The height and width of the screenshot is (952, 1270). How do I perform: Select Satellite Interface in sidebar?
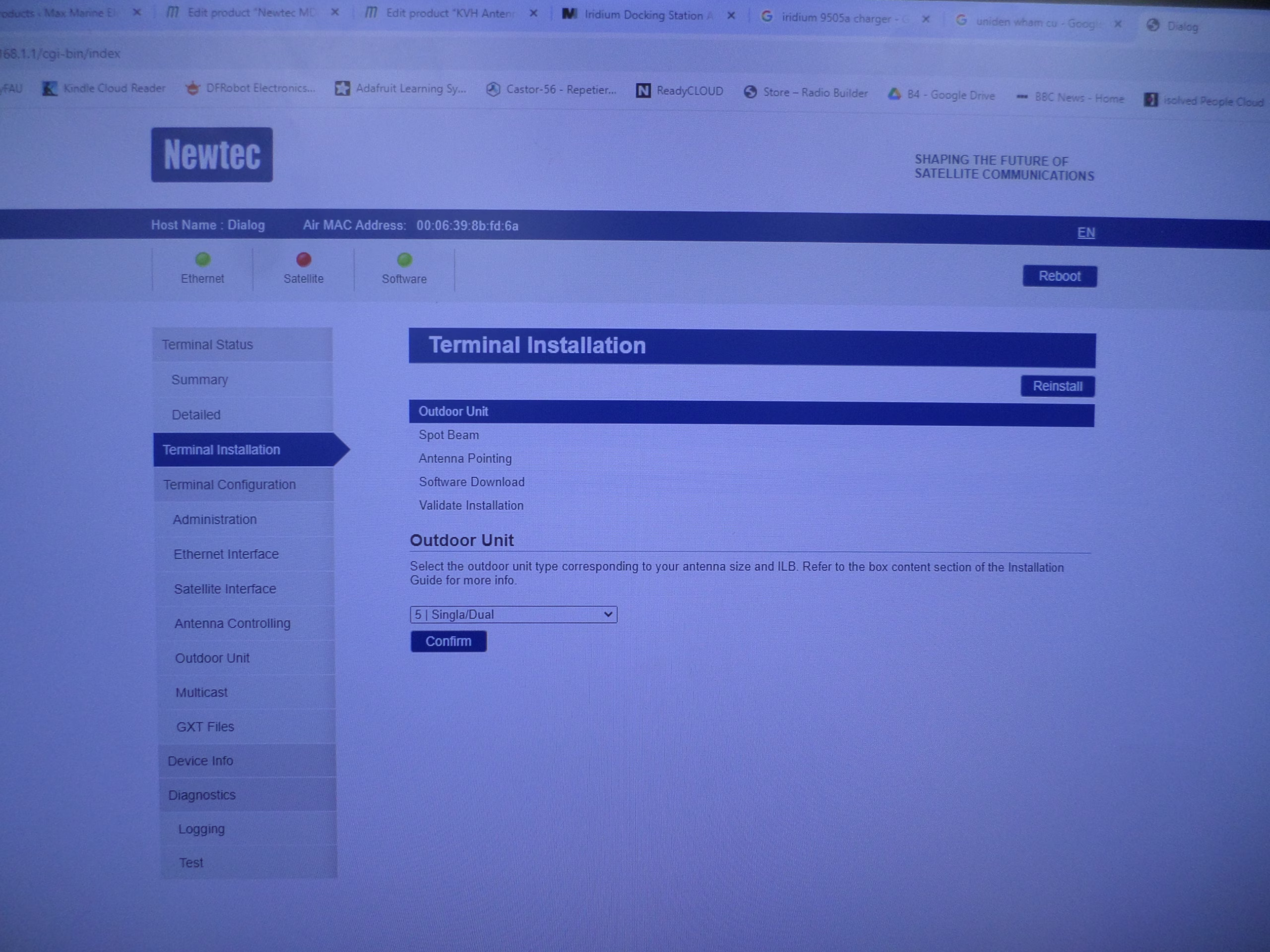tap(225, 589)
